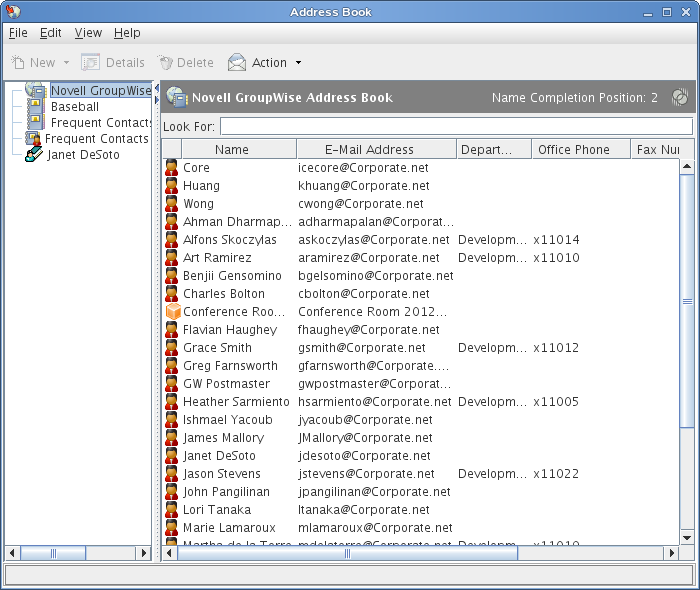Sort by E-Mail Address column header

pos(376,149)
